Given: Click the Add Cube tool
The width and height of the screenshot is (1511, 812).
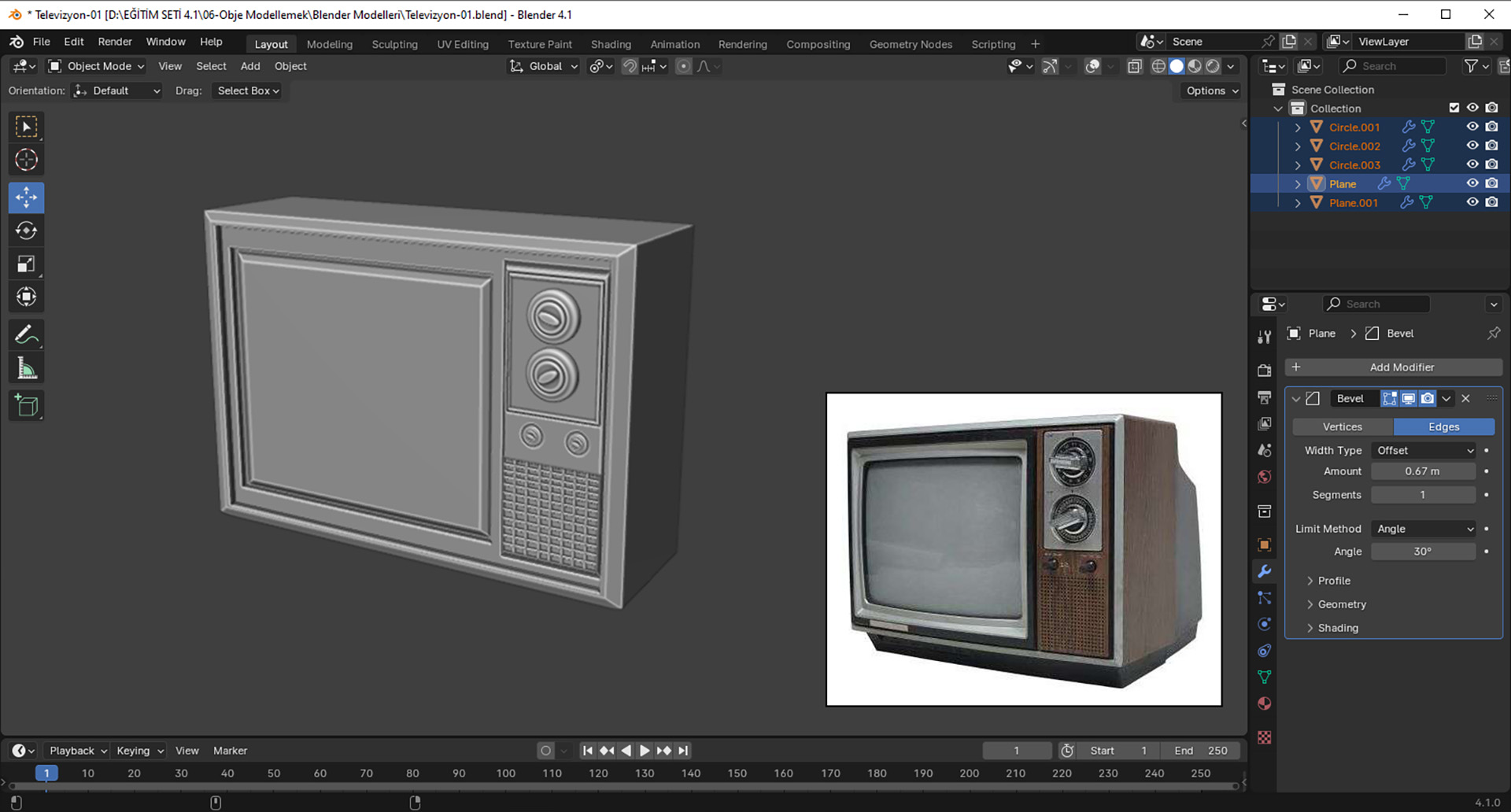Looking at the screenshot, I should coord(26,406).
